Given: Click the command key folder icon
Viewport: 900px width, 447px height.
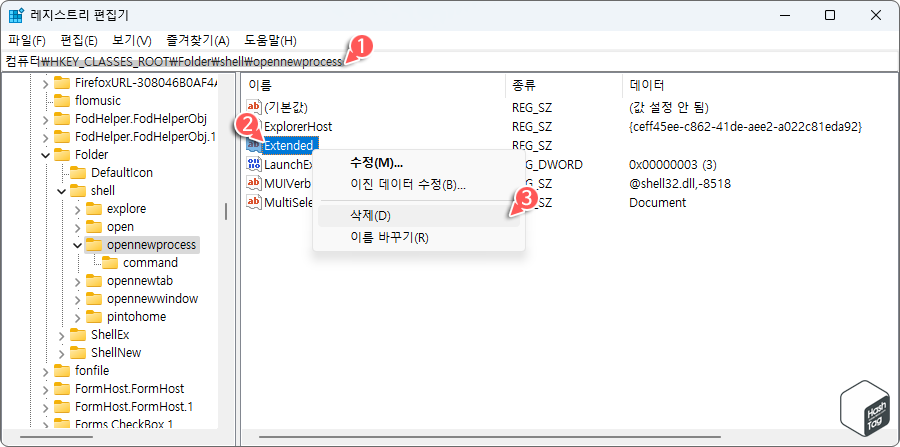Looking at the screenshot, I should 110,262.
